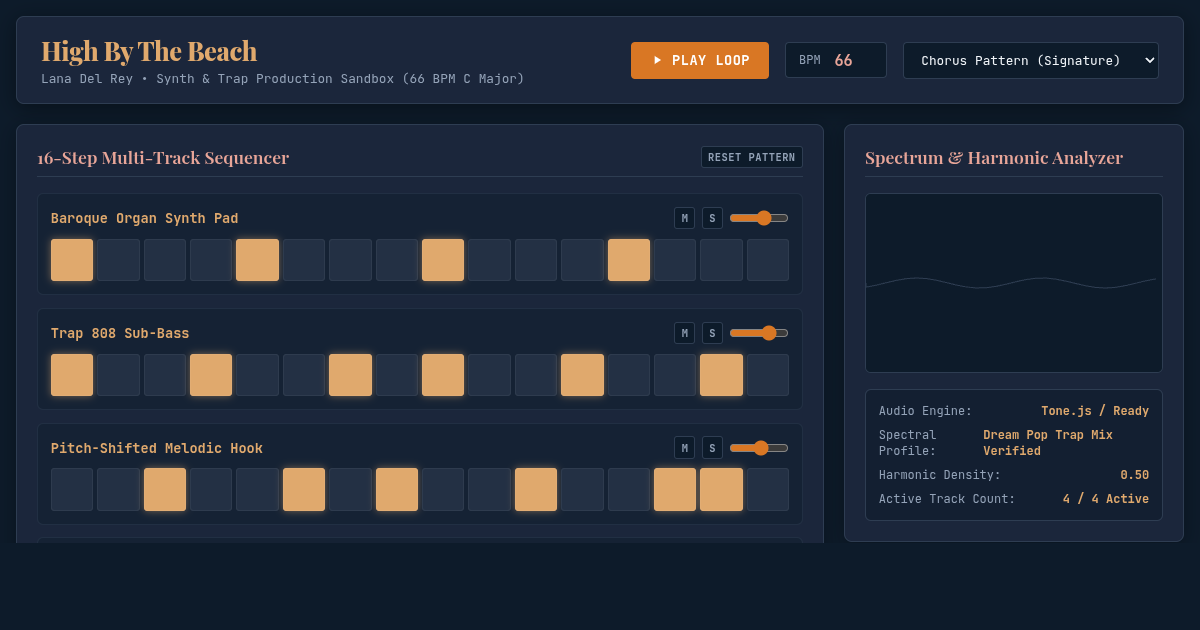Click the Trap 808 Sub-Bass volume slider

click(x=759, y=333)
